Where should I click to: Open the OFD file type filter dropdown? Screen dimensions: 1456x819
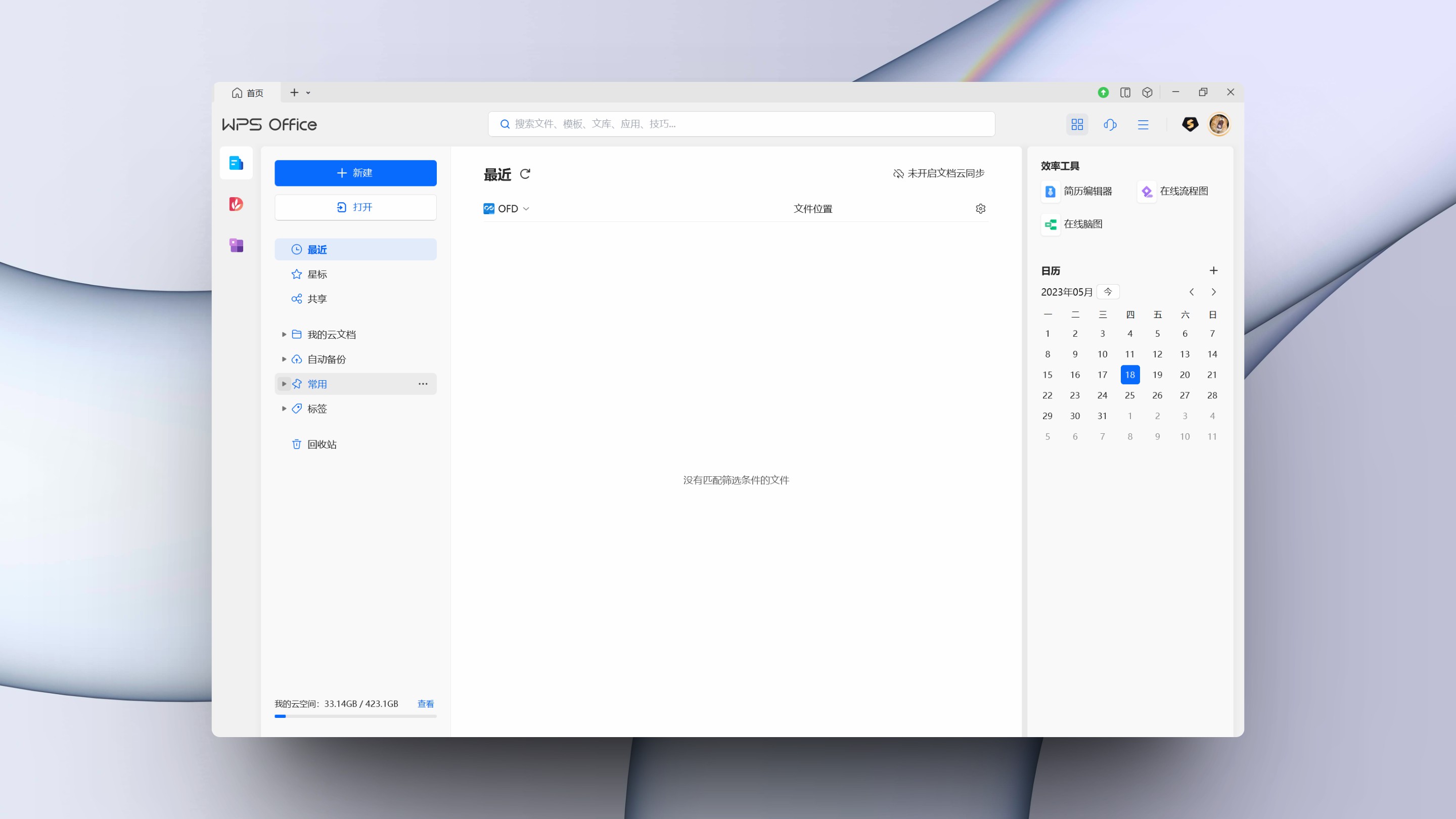point(507,209)
